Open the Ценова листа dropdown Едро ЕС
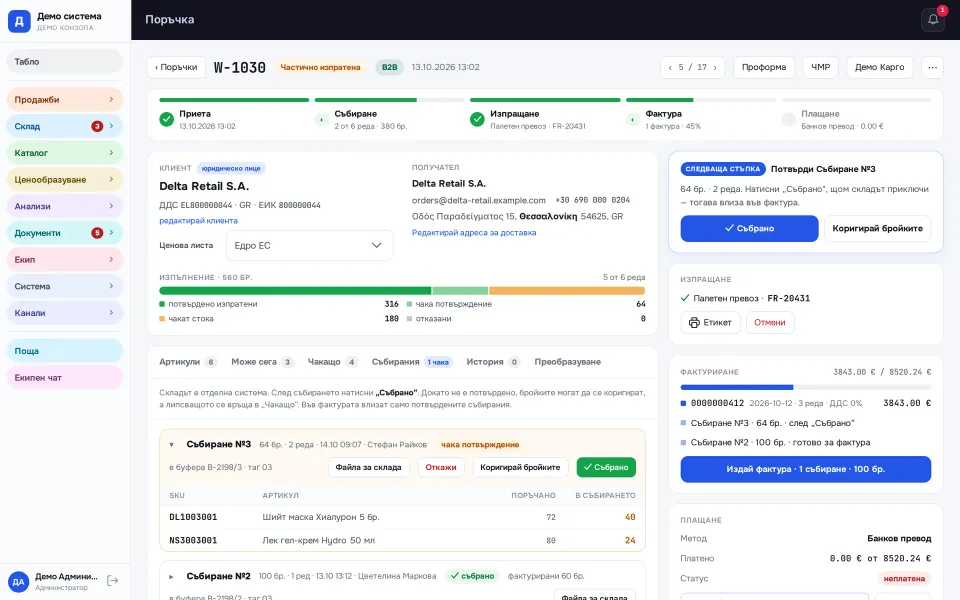The image size is (960, 600). (309, 246)
